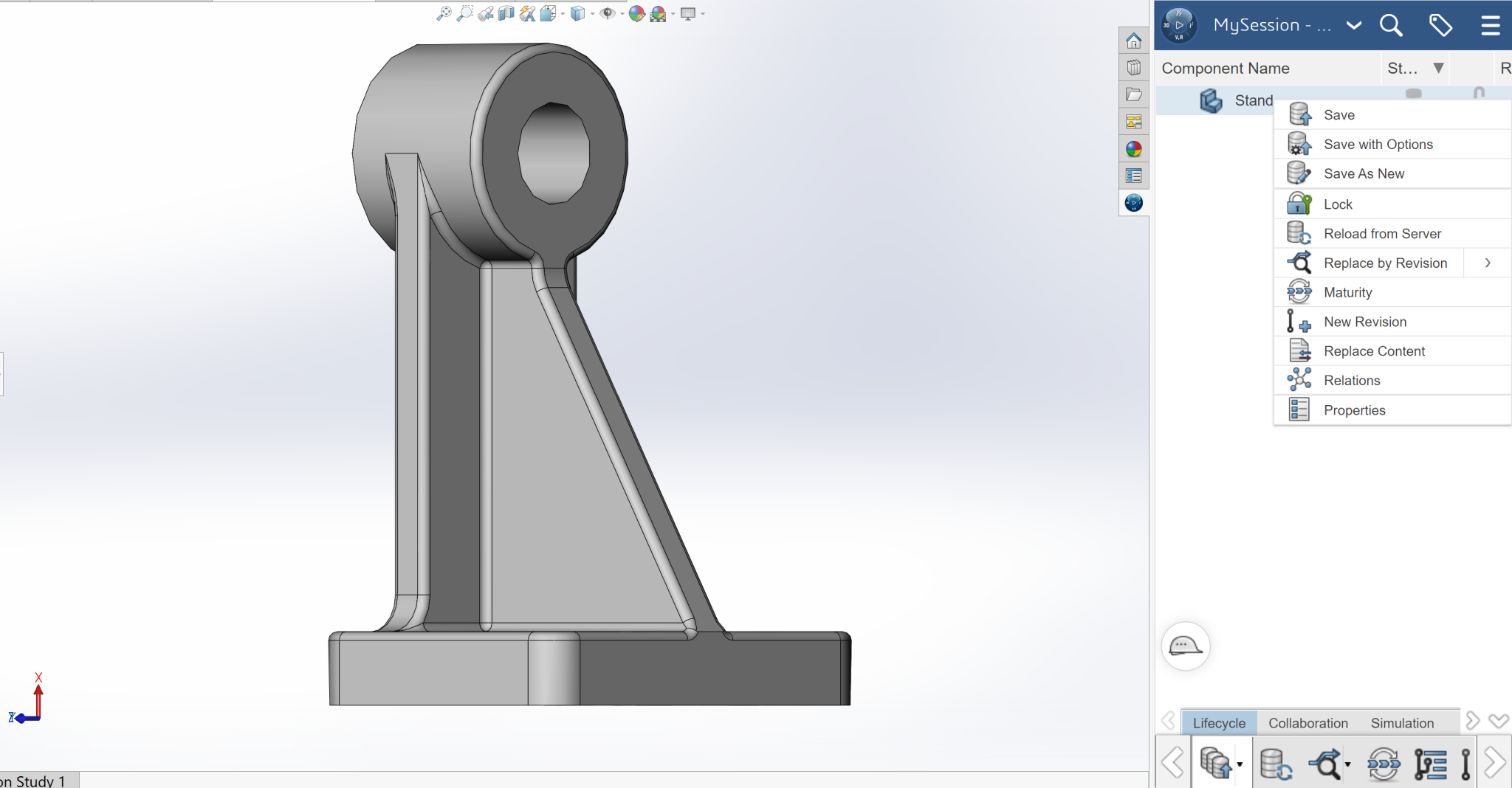Open the hamburger menu in MySession panel
Viewport: 1512px width, 788px height.
click(x=1490, y=25)
